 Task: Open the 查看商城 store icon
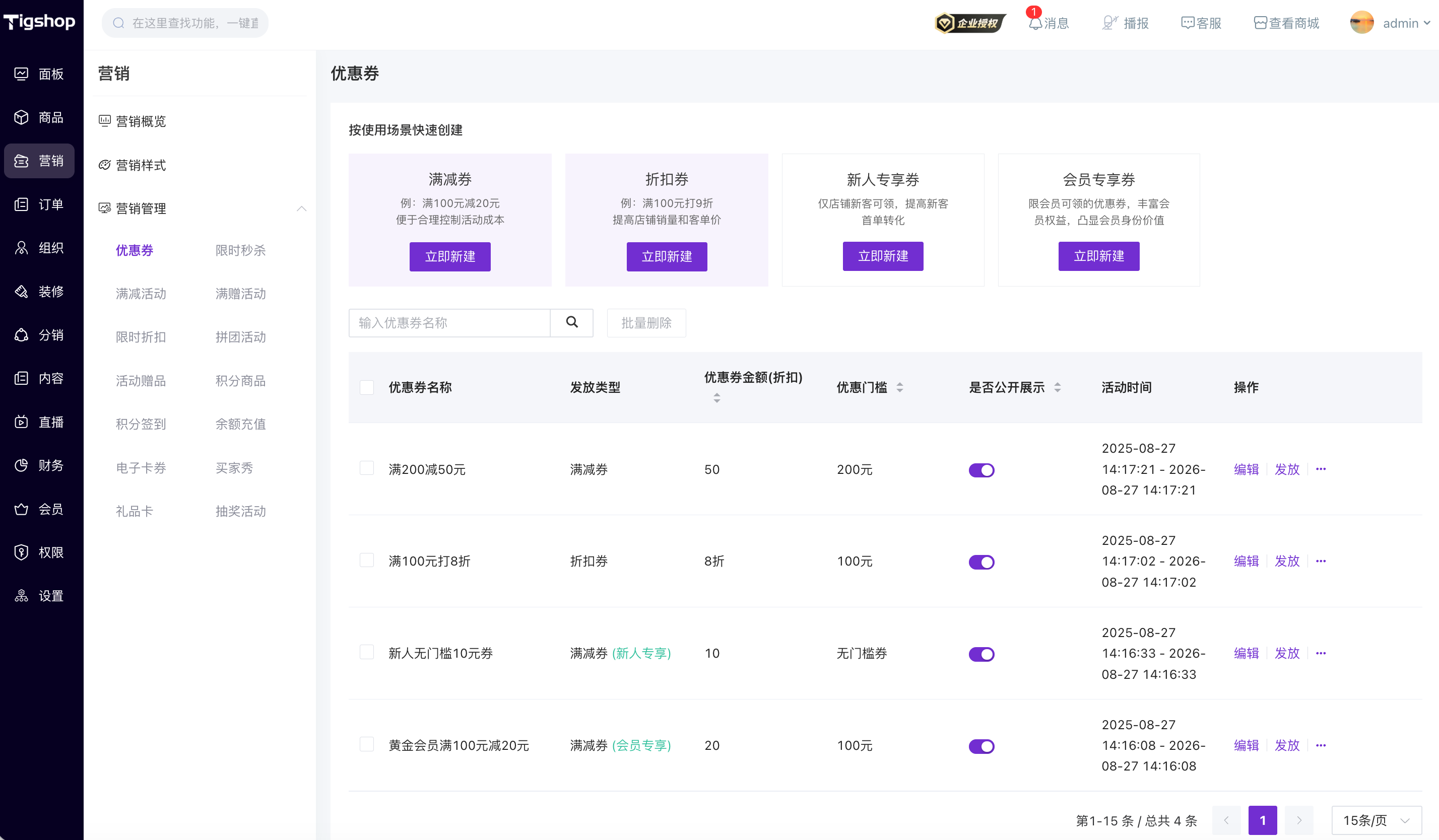click(x=1260, y=23)
